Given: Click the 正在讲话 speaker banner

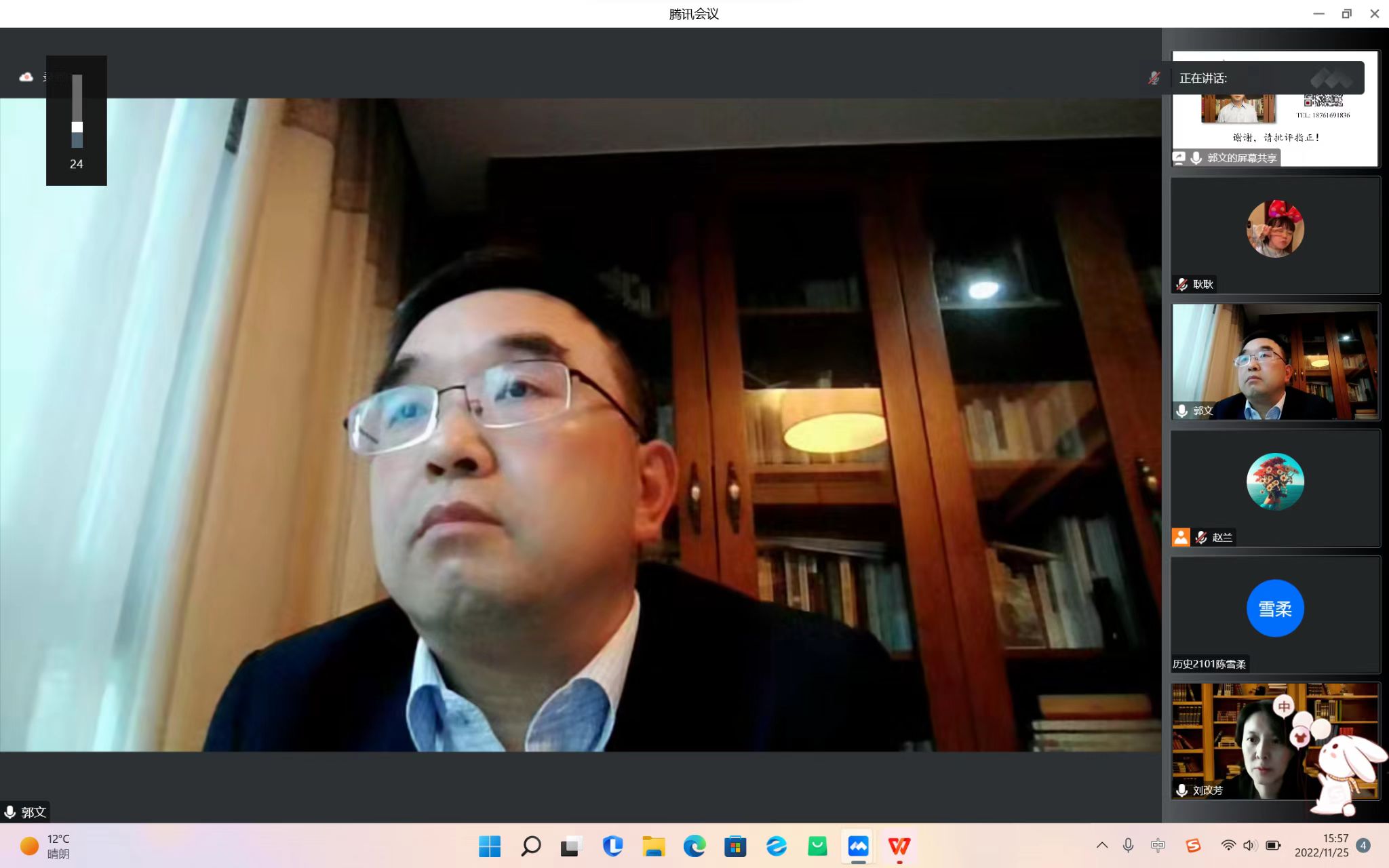Looking at the screenshot, I should click(x=1268, y=78).
